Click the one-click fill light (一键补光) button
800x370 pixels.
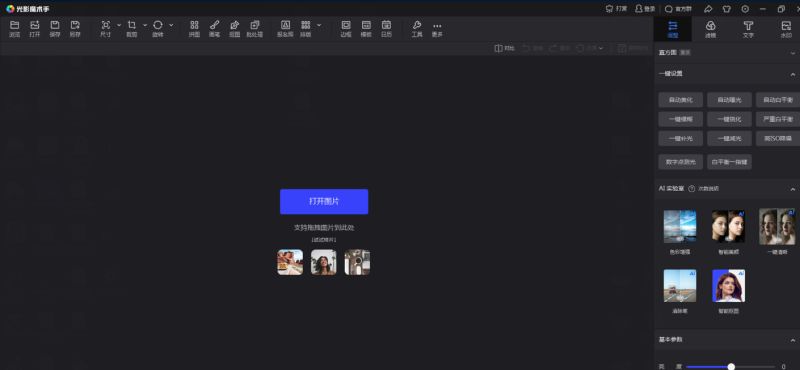pyautogui.click(x=681, y=139)
